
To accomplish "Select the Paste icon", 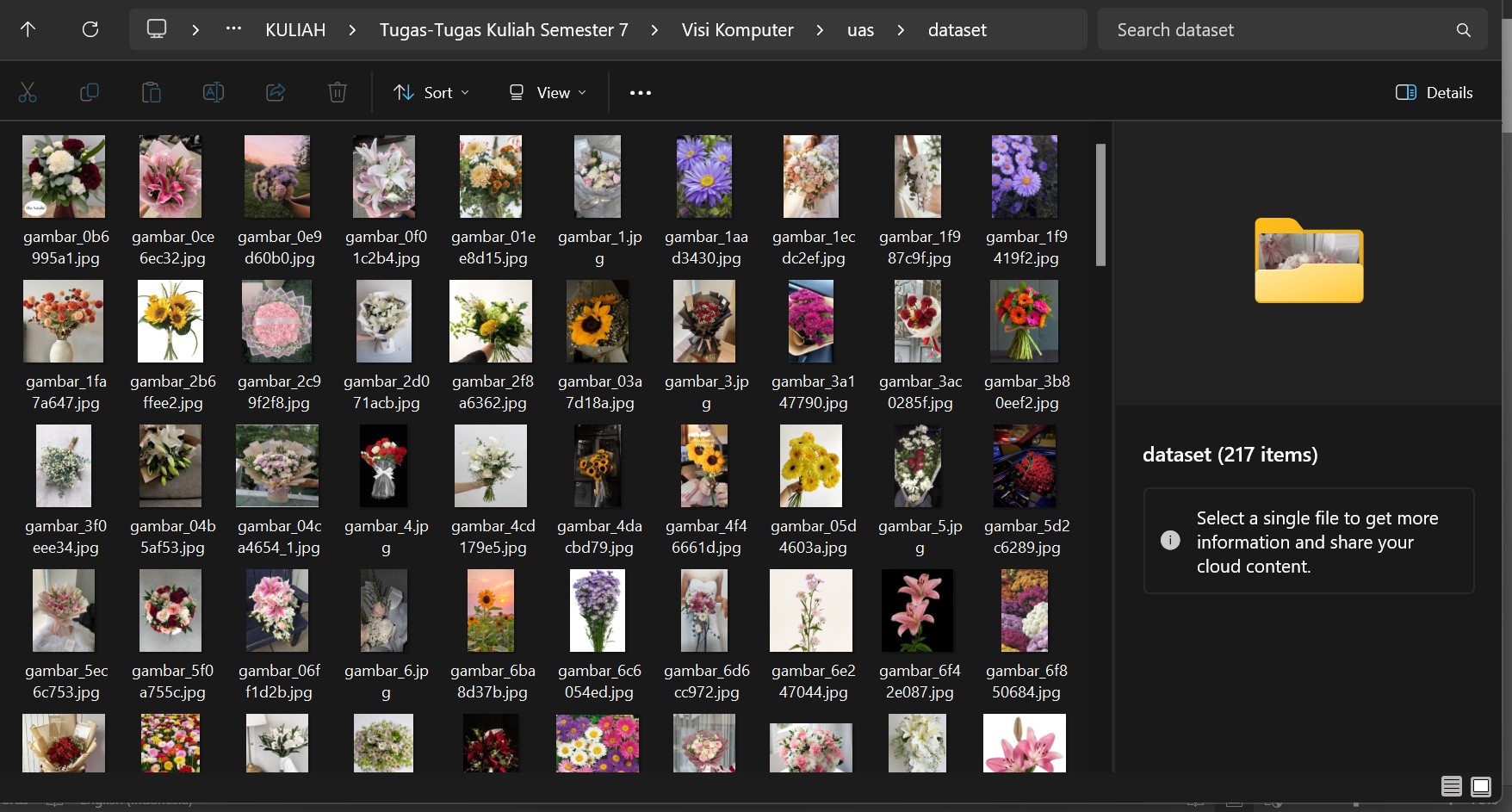I will (152, 92).
